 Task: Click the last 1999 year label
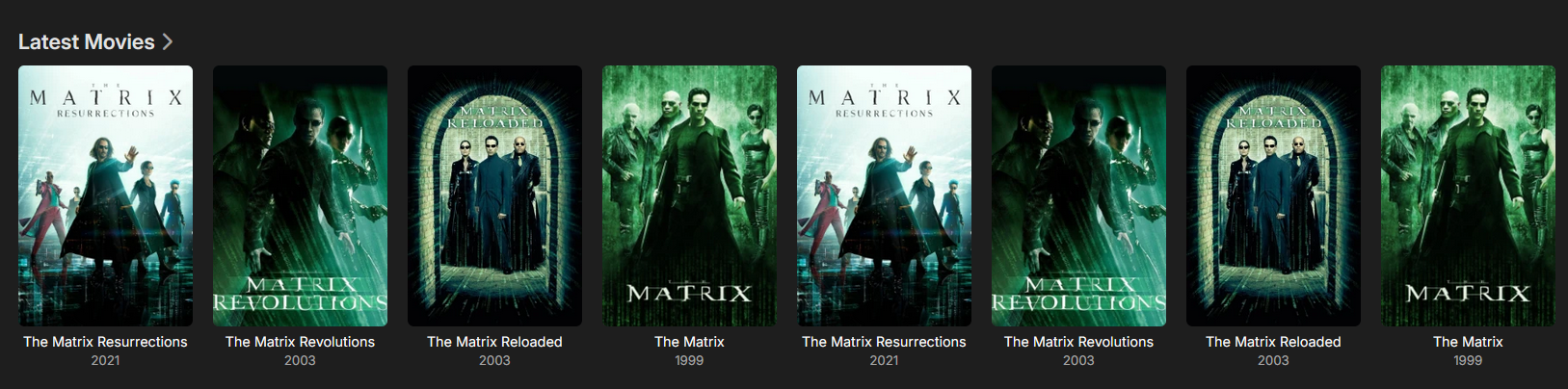[x=1468, y=360]
